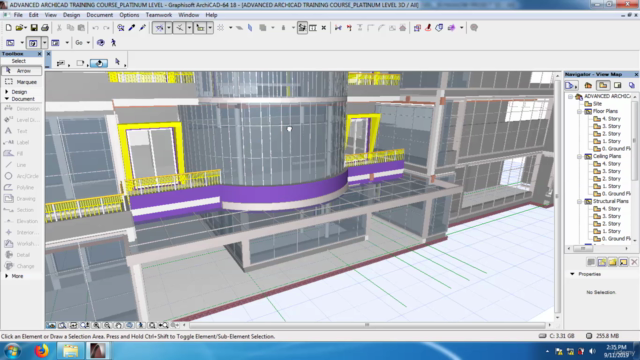The height and width of the screenshot is (360, 640).
Task: Open the Teamwork menu
Action: [x=159, y=15]
